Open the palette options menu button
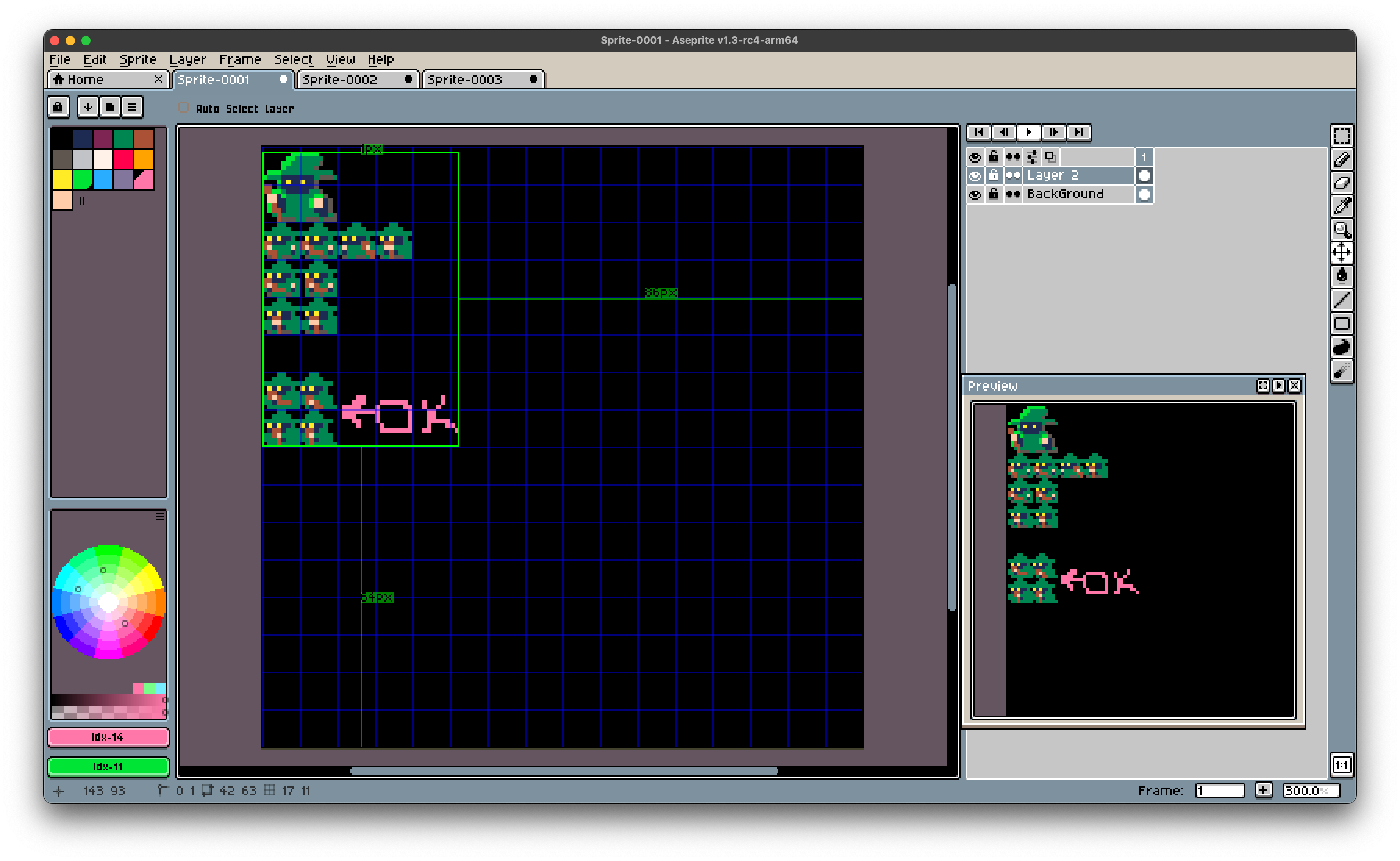This screenshot has height=861, width=1400. (x=132, y=107)
